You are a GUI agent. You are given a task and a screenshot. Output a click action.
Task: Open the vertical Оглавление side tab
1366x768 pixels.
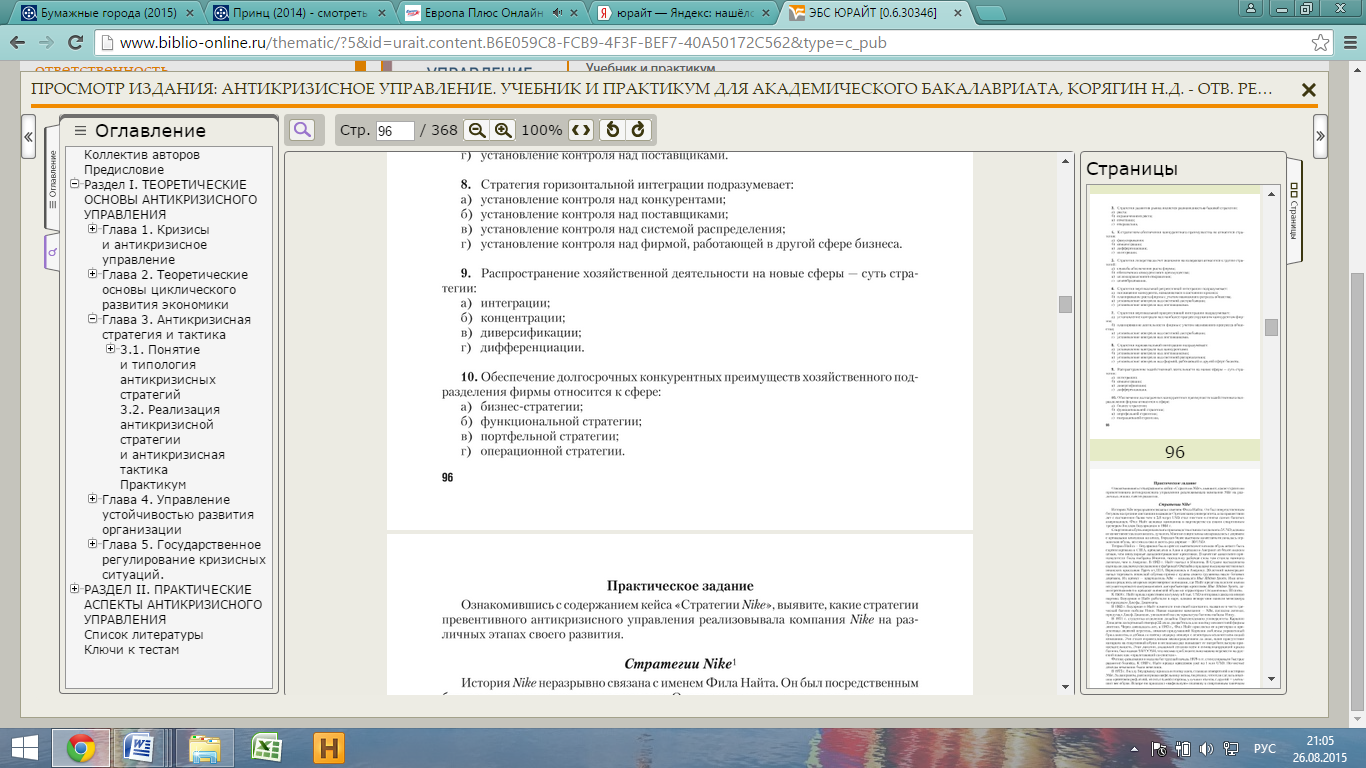pos(53,180)
